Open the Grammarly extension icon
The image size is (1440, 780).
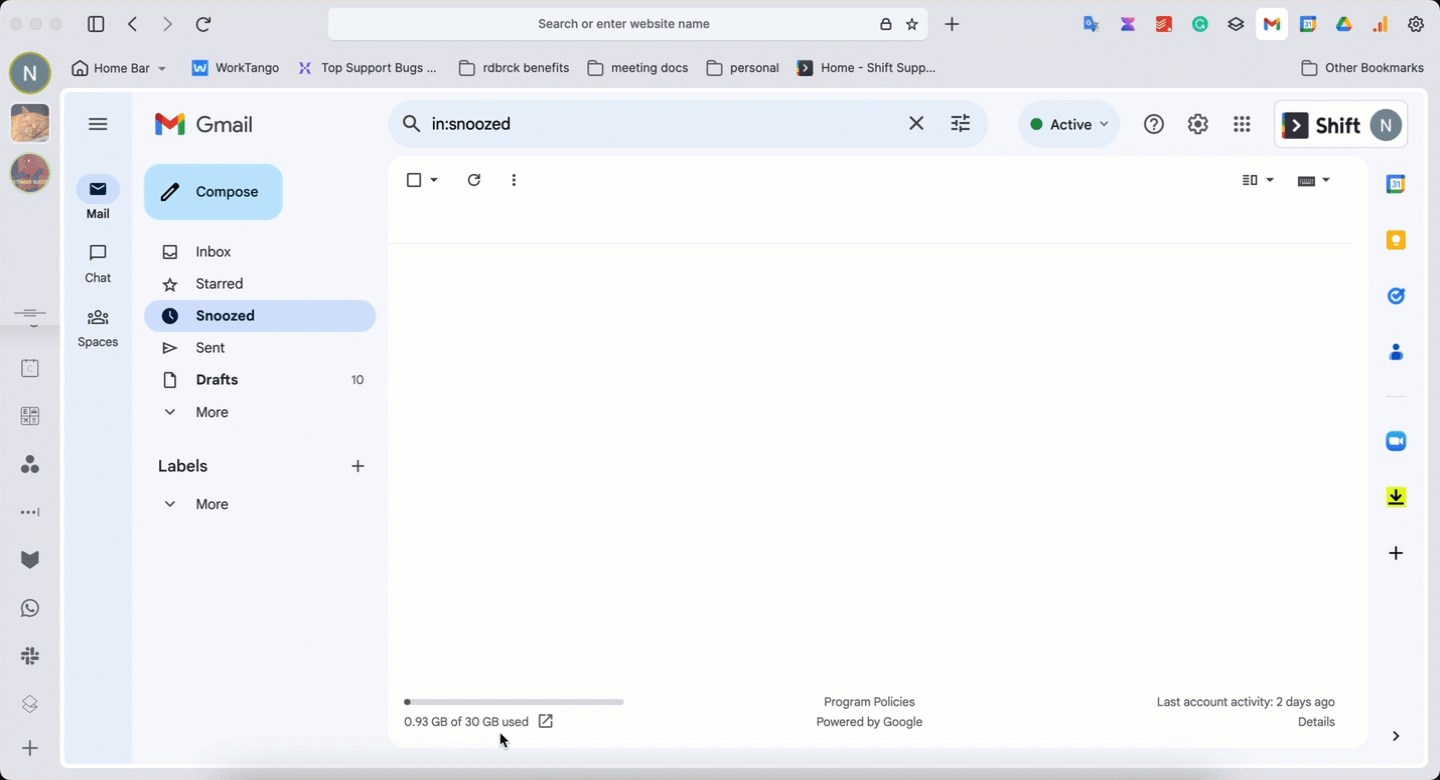pos(1200,24)
